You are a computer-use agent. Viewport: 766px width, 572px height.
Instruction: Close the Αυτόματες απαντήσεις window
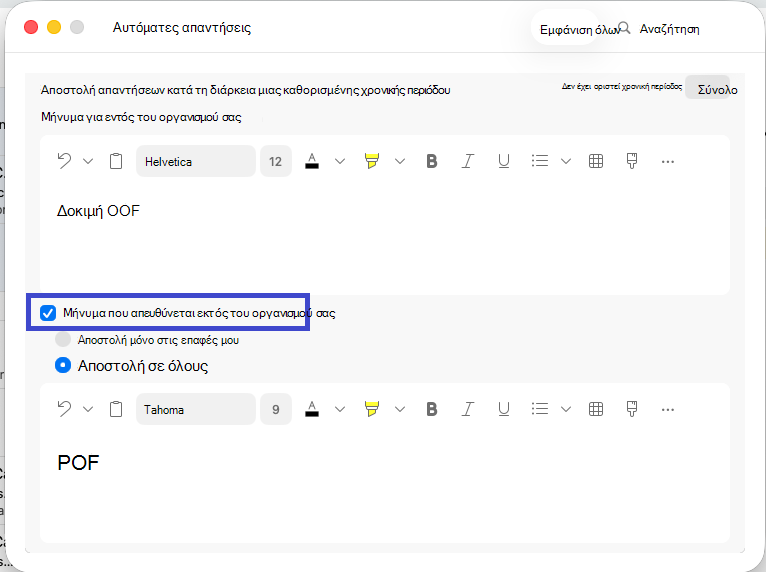pos(31,27)
